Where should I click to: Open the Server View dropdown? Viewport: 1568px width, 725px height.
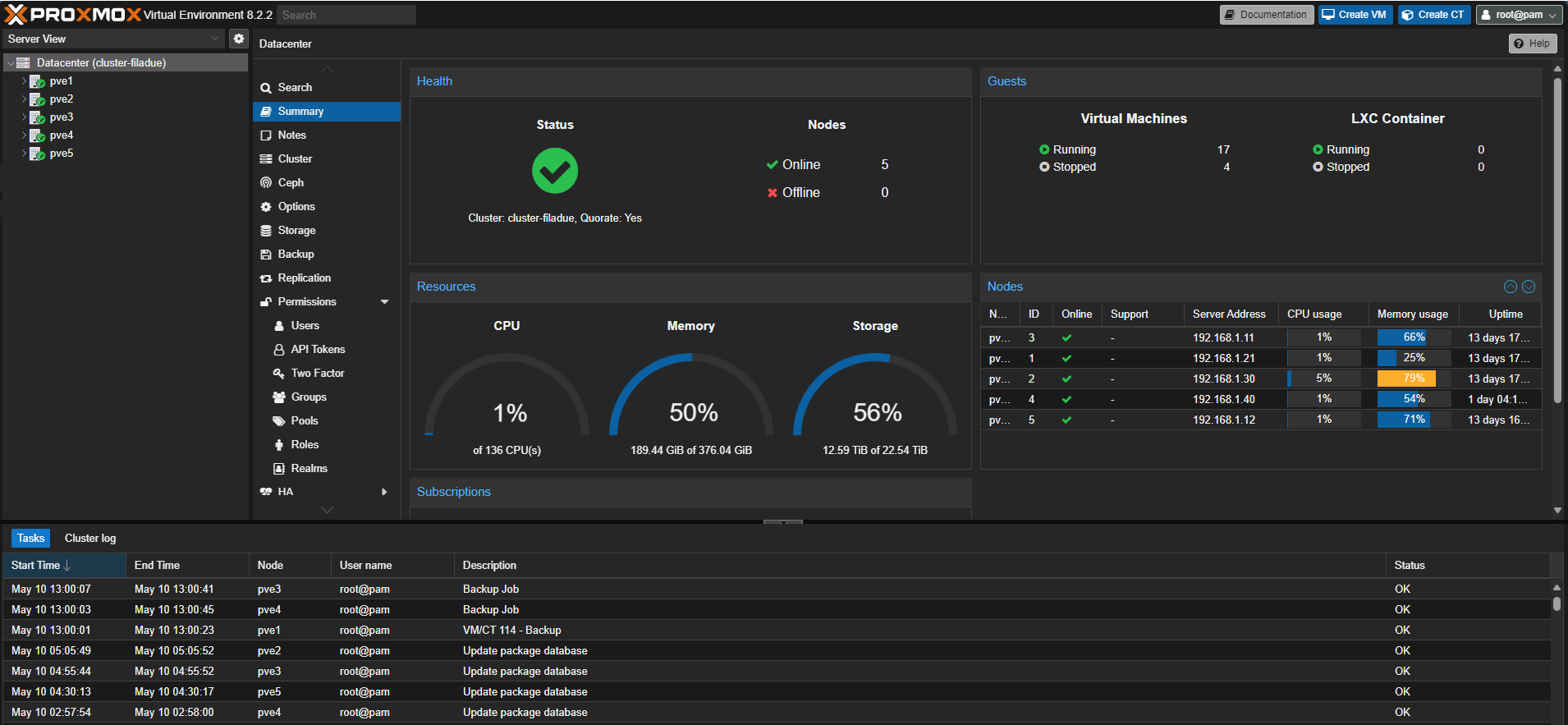click(x=215, y=39)
